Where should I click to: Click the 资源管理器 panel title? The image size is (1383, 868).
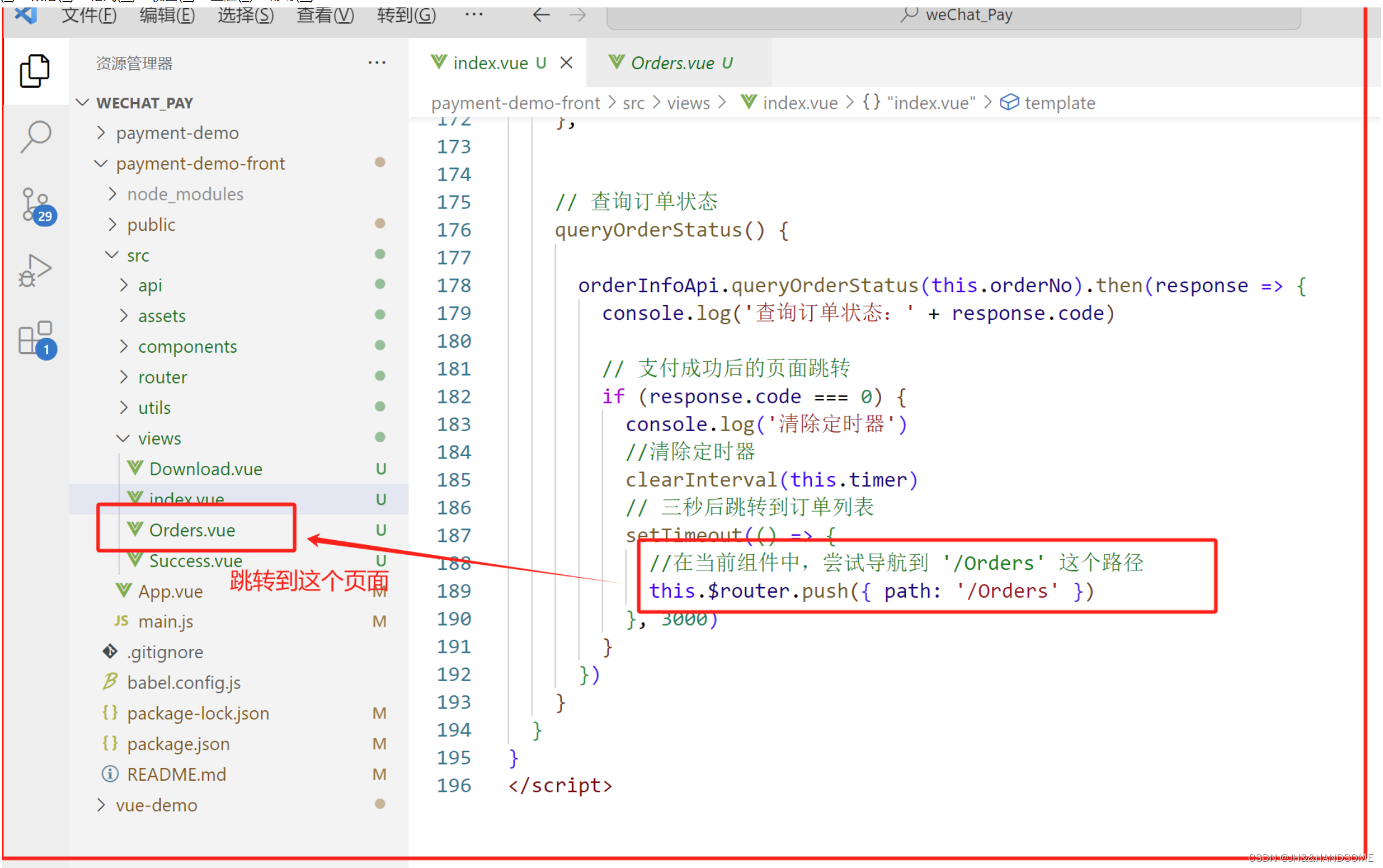point(134,63)
